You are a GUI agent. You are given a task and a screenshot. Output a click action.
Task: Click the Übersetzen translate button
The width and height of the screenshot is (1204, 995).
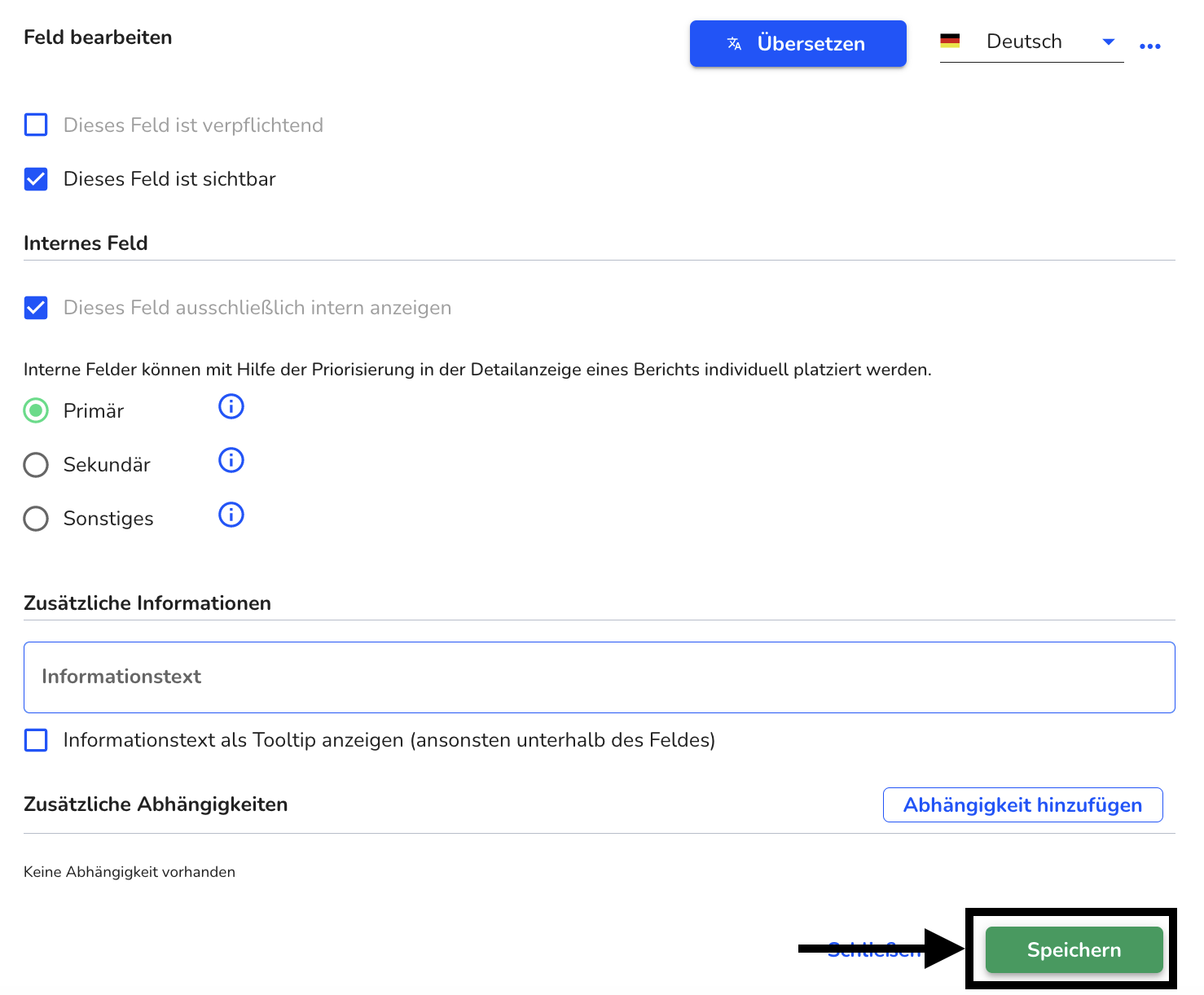pos(798,44)
